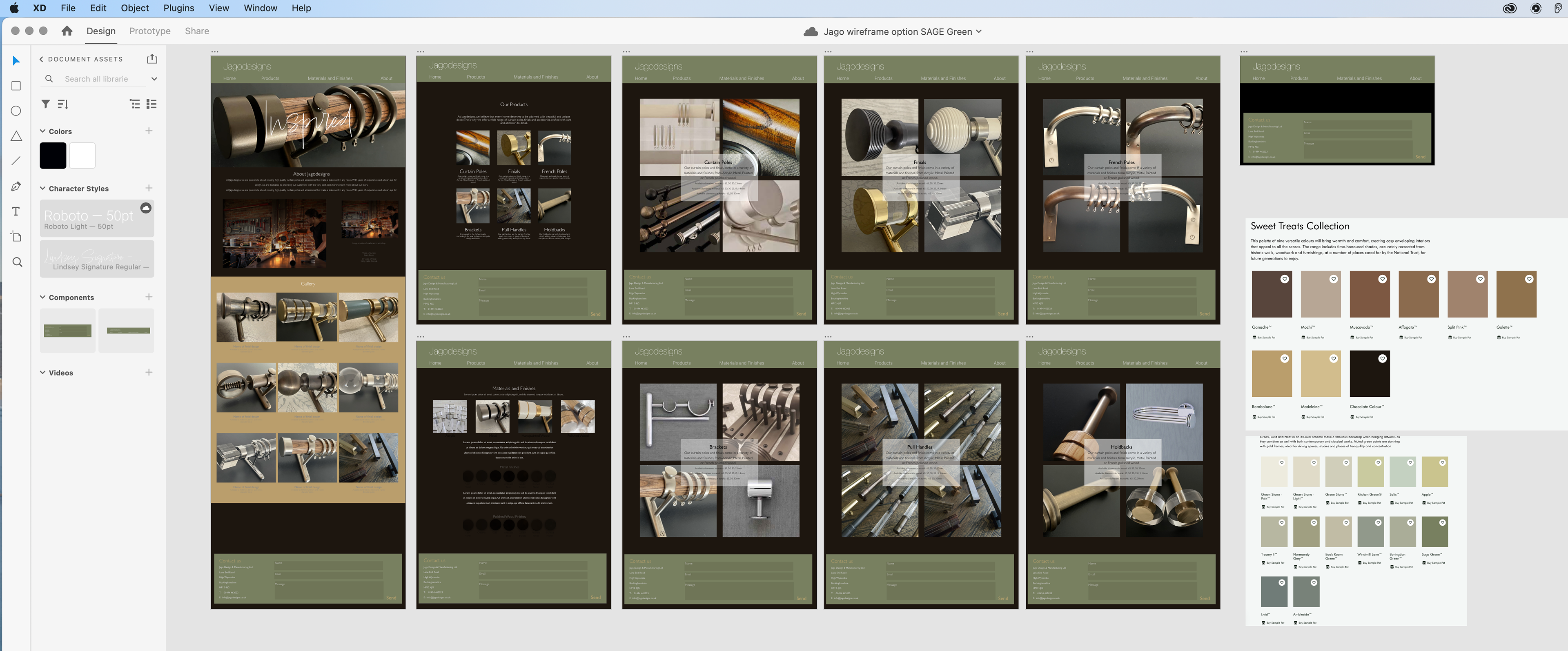Select the navigation header component thumbnail
Image resolution: width=1568 pixels, height=651 pixels.
pyautogui.click(x=127, y=331)
